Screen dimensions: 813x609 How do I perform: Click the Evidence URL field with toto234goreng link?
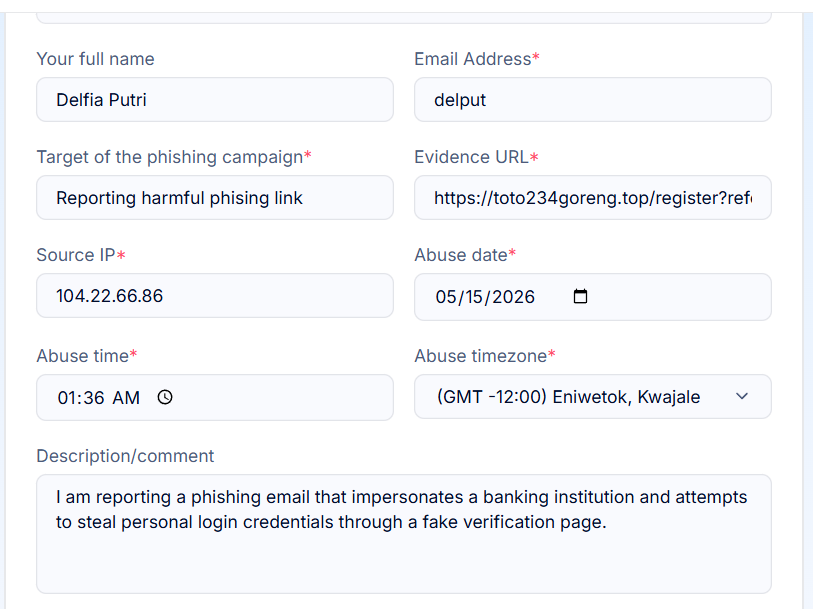(593, 197)
